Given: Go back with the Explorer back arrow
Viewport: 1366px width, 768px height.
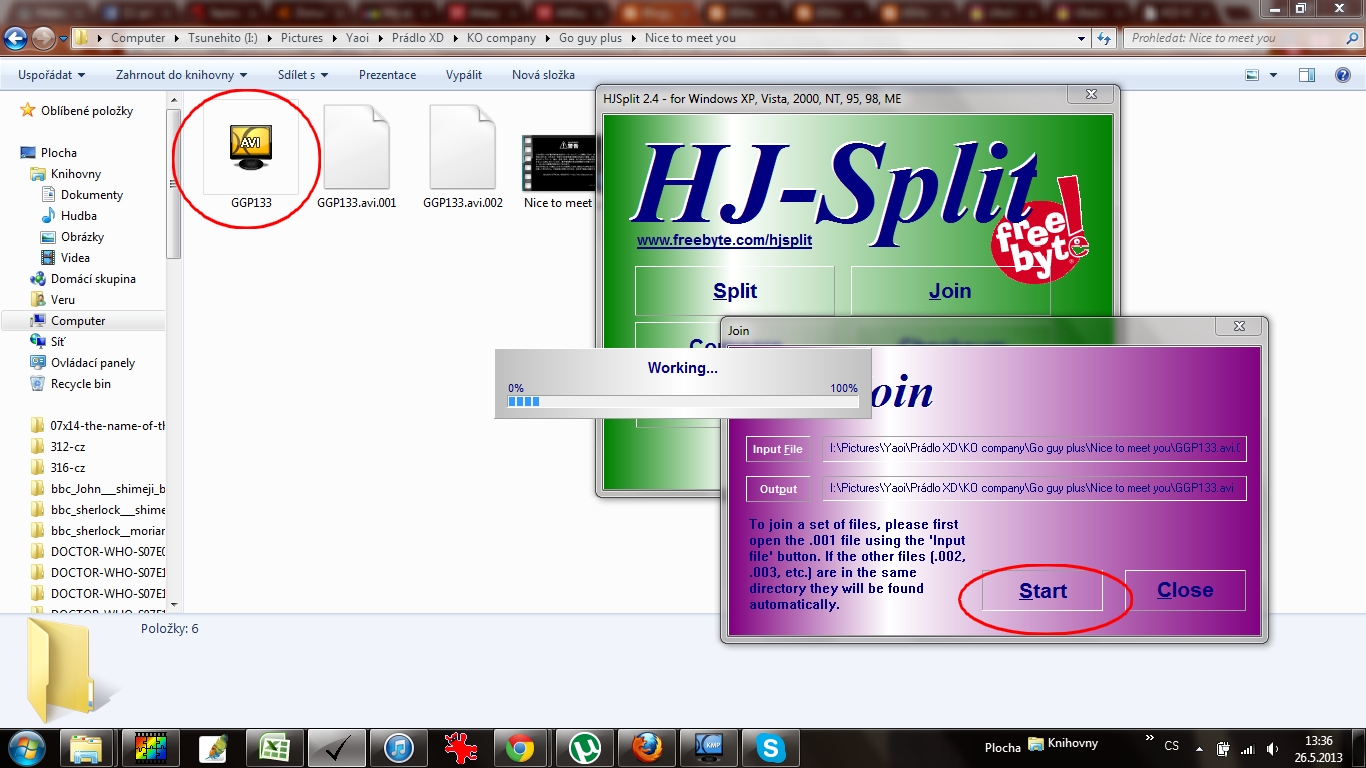Looking at the screenshot, I should 15,39.
